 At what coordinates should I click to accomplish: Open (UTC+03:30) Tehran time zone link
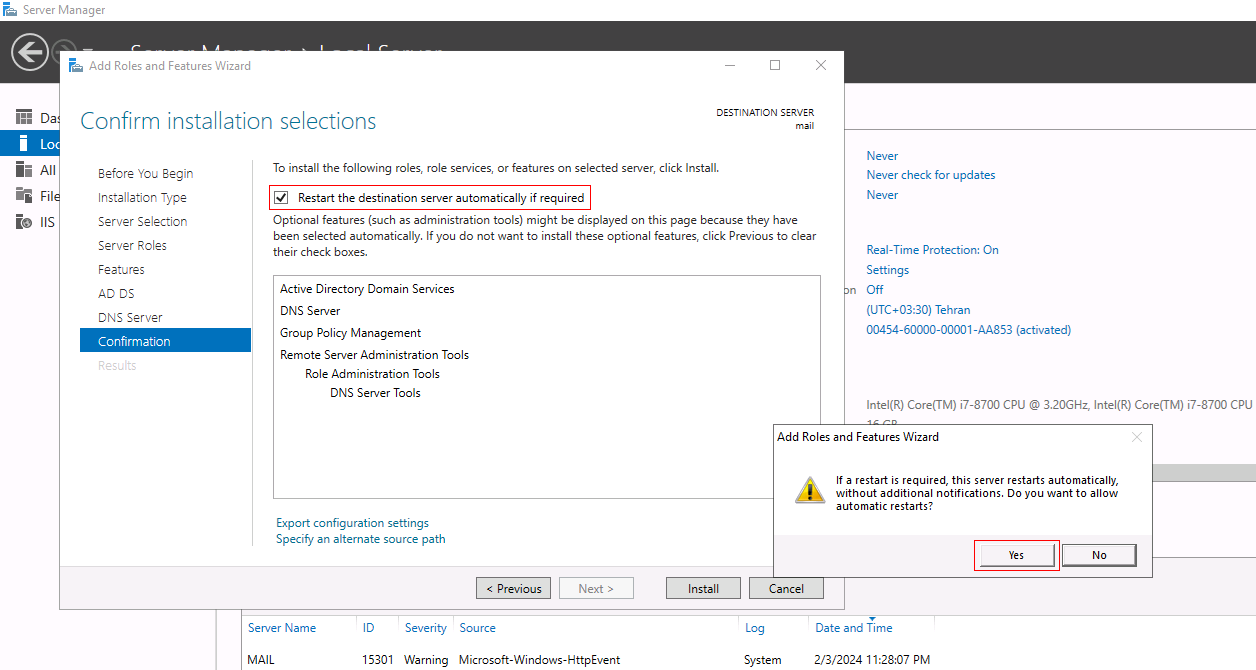tap(918, 310)
